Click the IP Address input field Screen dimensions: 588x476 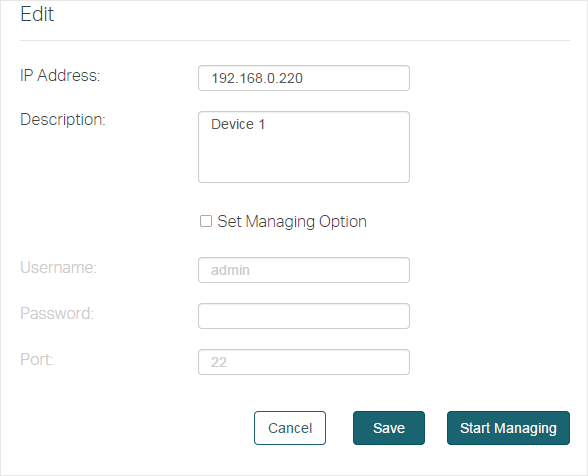point(304,78)
